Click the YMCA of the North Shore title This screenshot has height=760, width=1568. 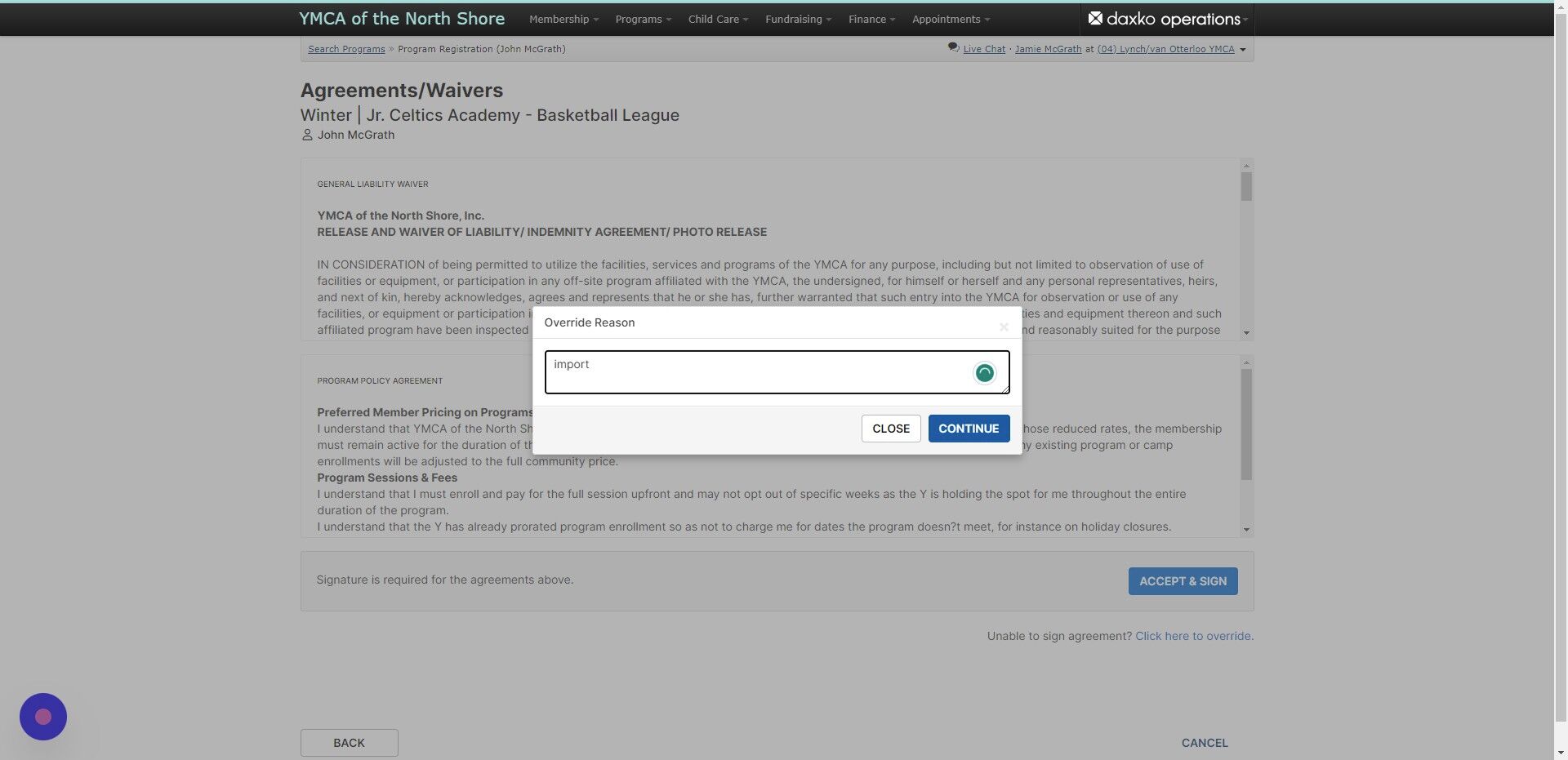[x=402, y=18]
